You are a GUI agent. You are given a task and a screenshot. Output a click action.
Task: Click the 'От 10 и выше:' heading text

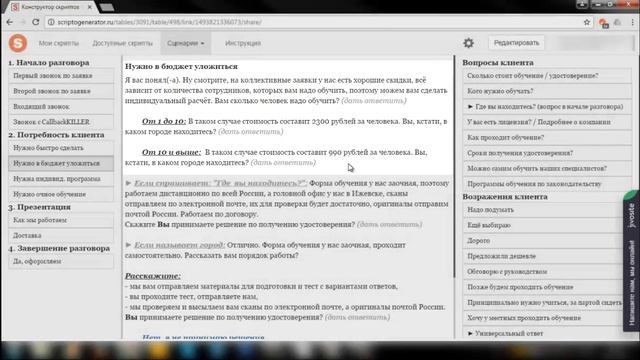(171, 152)
